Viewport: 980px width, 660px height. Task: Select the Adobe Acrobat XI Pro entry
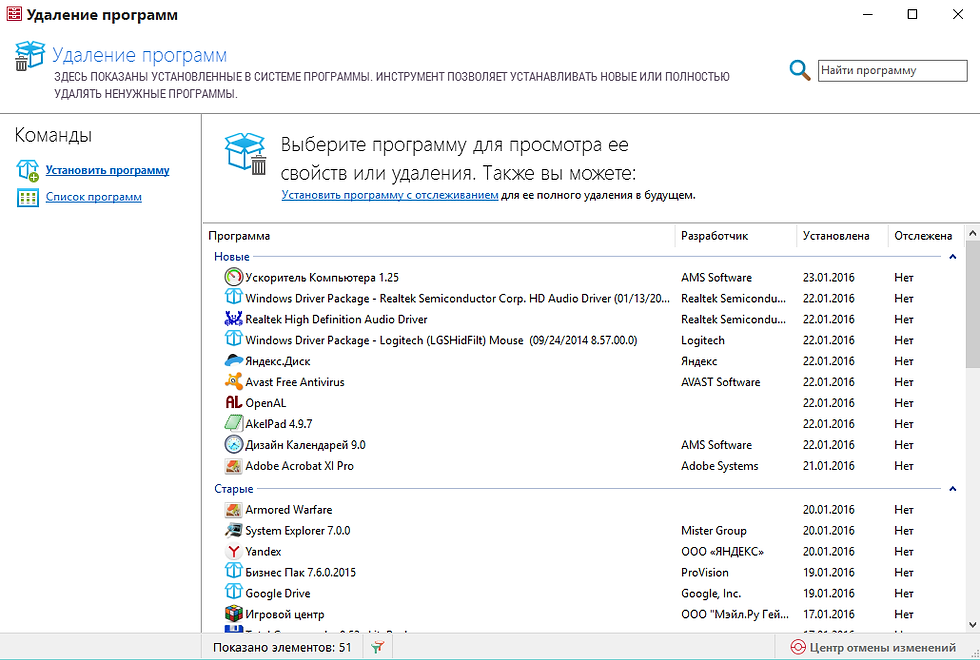[584, 466]
